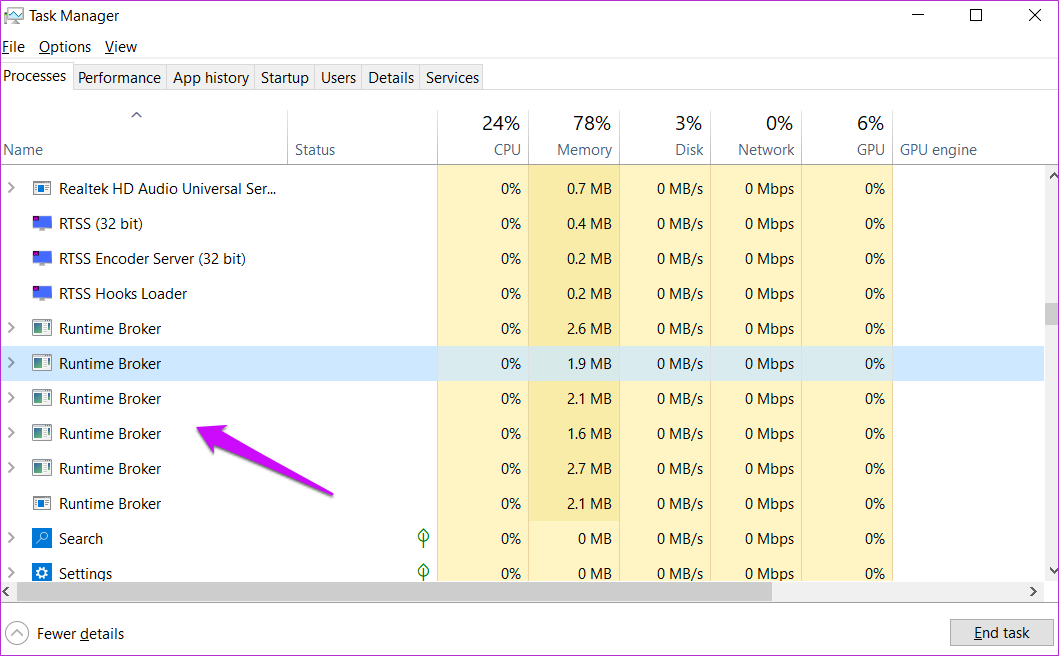
Task: Click the End task button
Action: tap(1001, 632)
